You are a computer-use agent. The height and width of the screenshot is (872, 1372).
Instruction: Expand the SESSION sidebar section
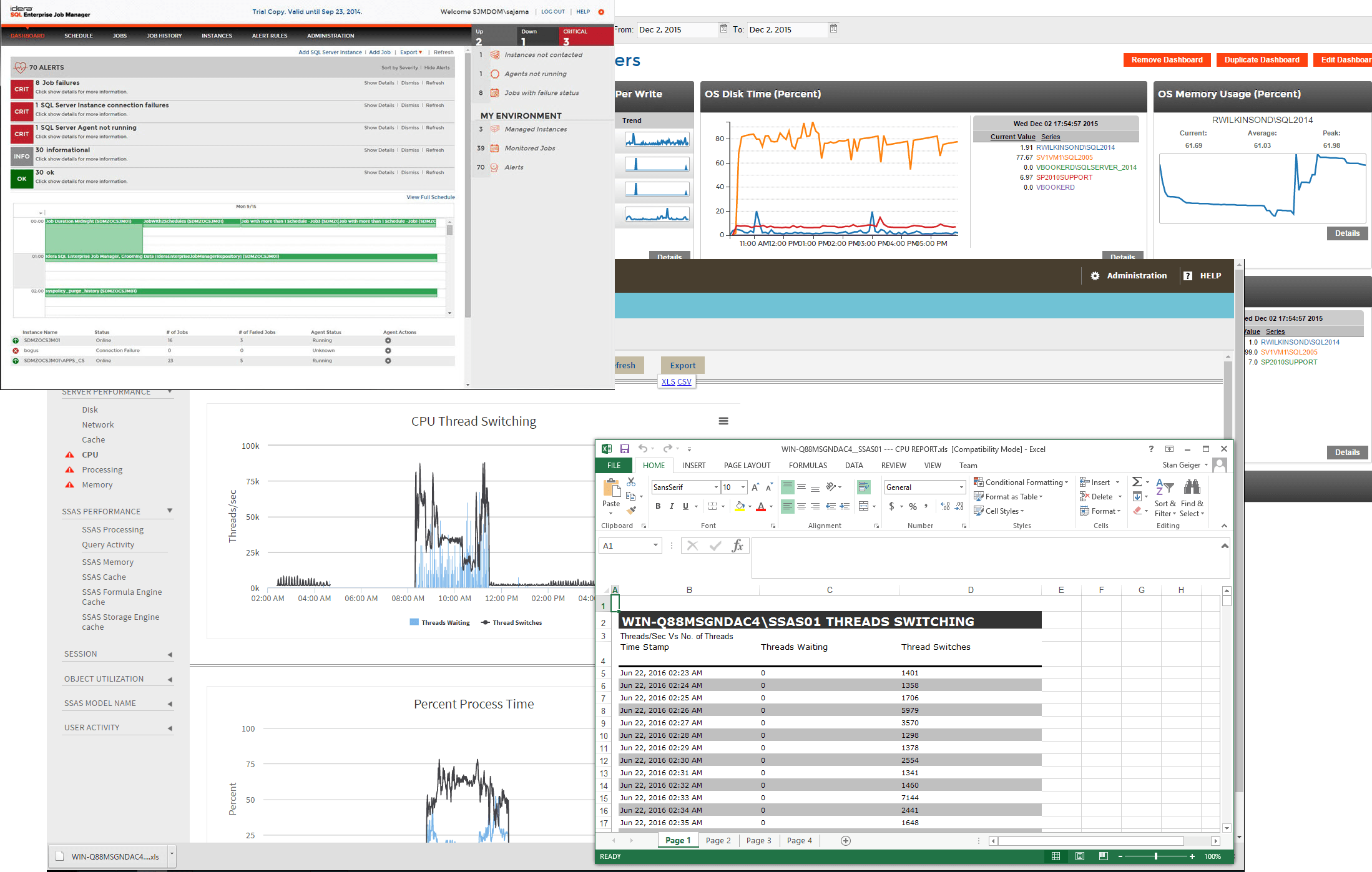[x=170, y=654]
